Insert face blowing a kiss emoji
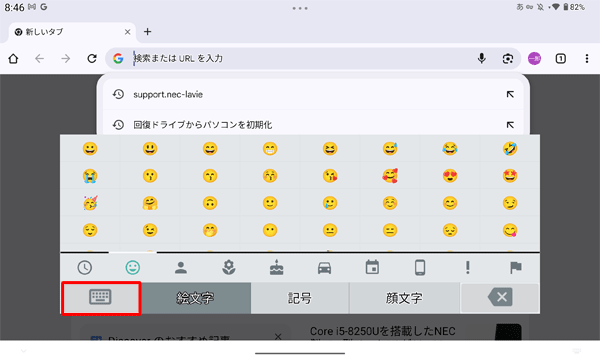 point(330,176)
